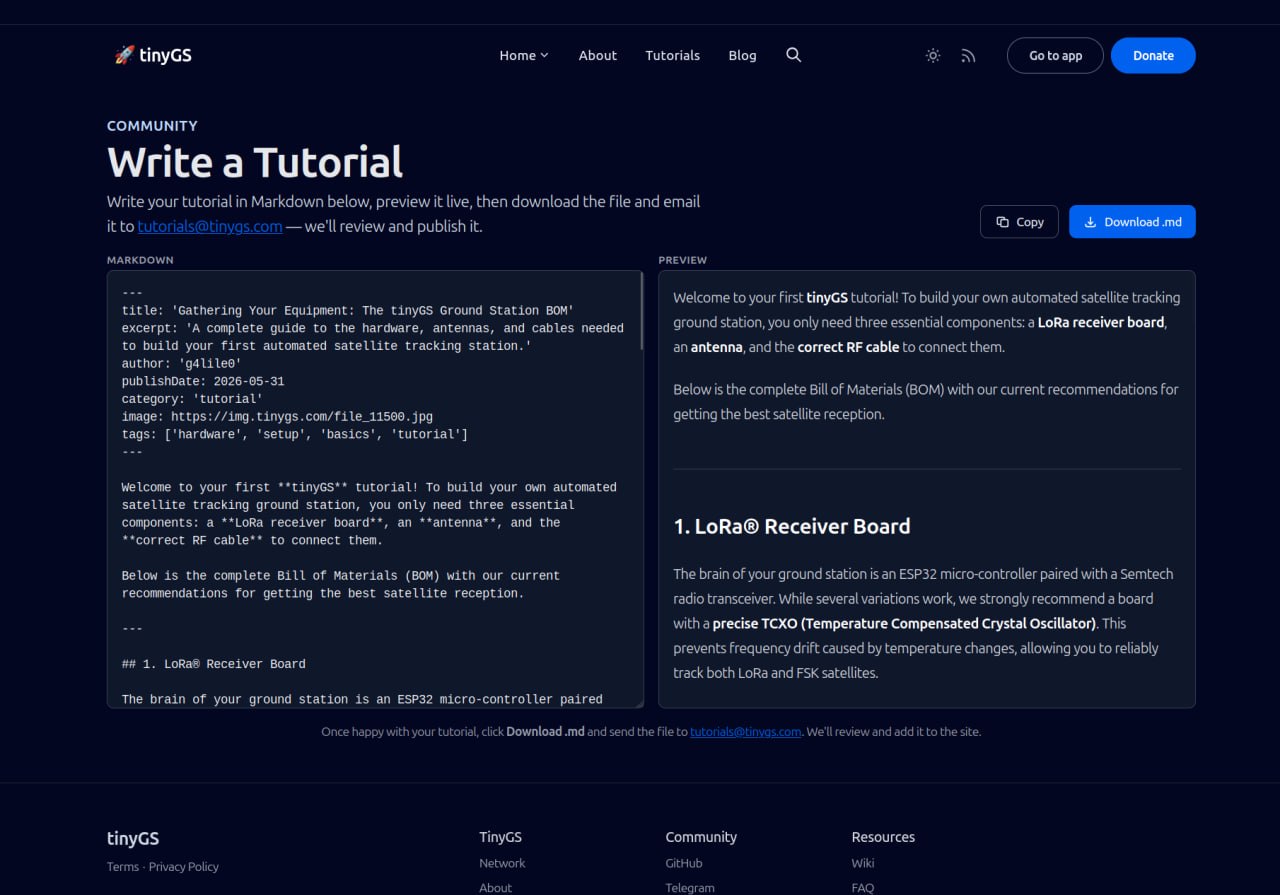Click the "category: 'tutorial'" line in the editor
1280x895 pixels.
192,399
